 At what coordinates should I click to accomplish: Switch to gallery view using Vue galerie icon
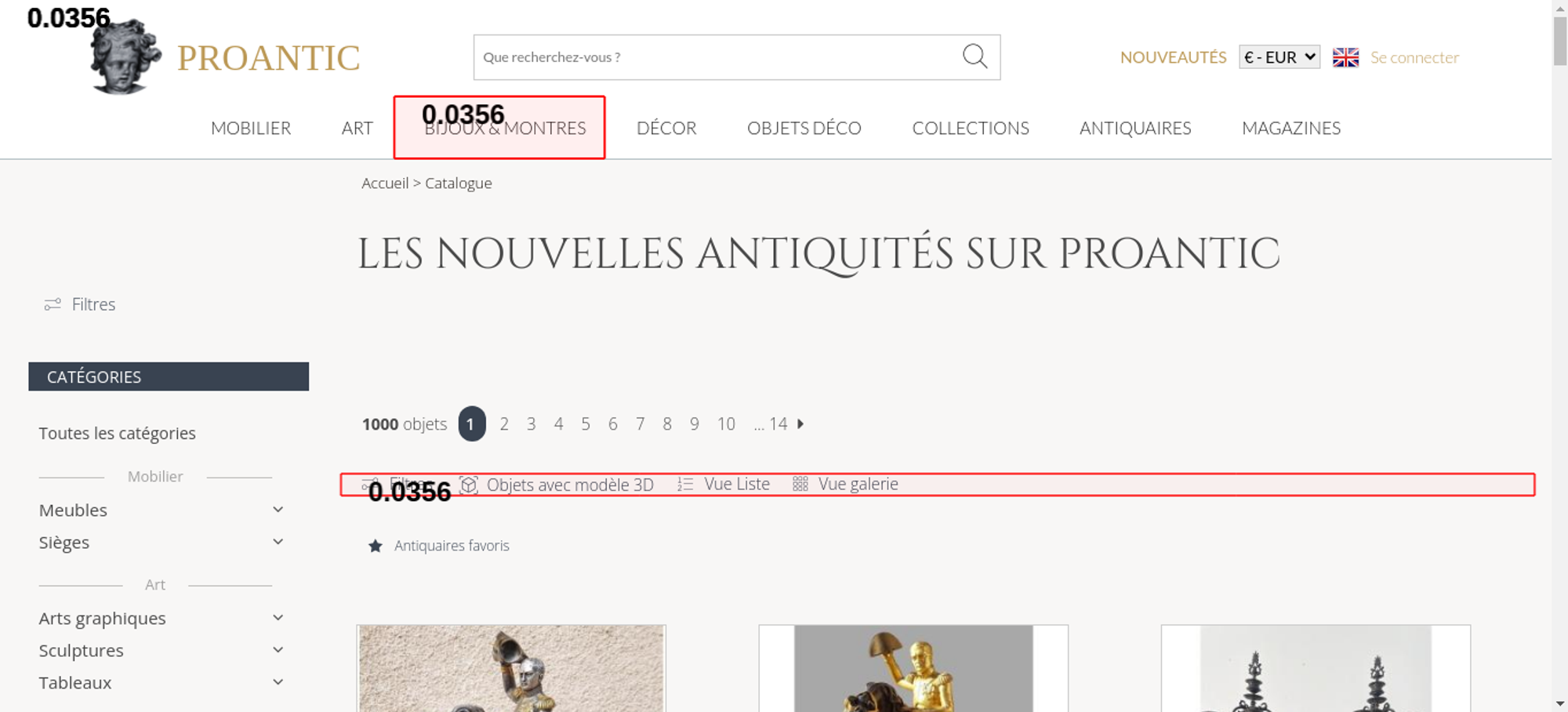[800, 485]
